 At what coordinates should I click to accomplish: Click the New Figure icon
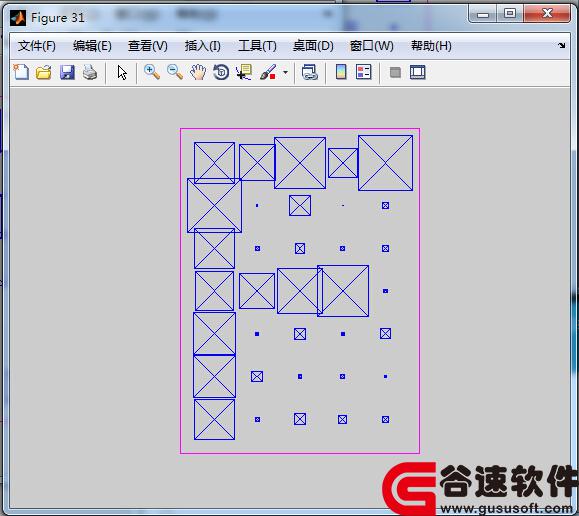click(21, 72)
